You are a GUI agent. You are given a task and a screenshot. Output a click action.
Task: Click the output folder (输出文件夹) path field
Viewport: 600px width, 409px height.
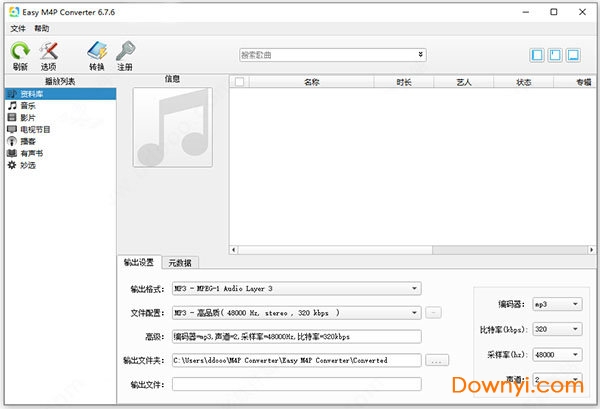click(297, 360)
